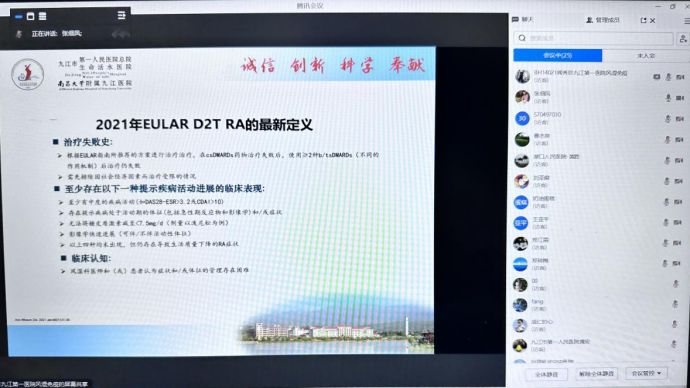The image size is (690, 388).
Task: Select participant name fang in the list
Action: pos(537,302)
